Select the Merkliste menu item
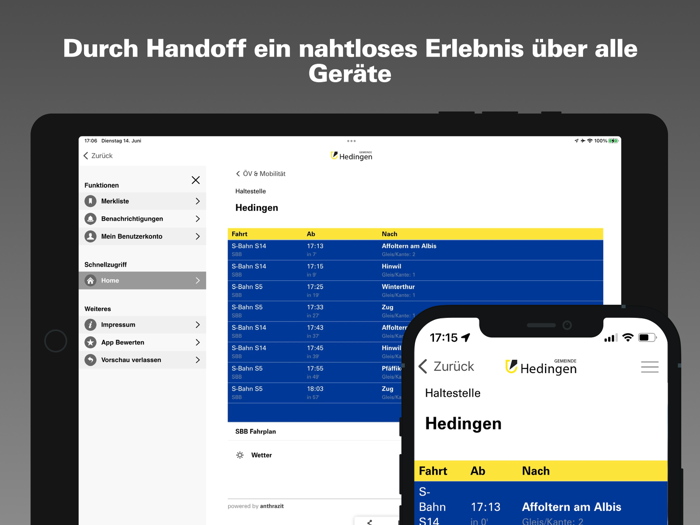Screen dimensions: 700x525 coord(142,201)
